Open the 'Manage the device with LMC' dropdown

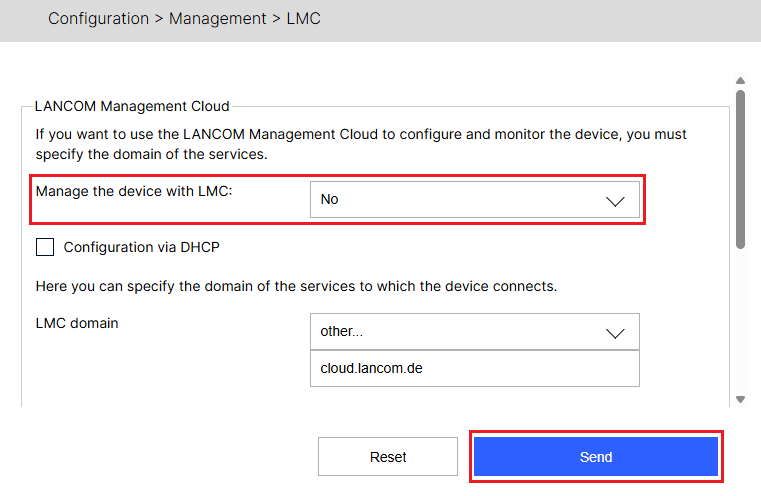[x=474, y=199]
